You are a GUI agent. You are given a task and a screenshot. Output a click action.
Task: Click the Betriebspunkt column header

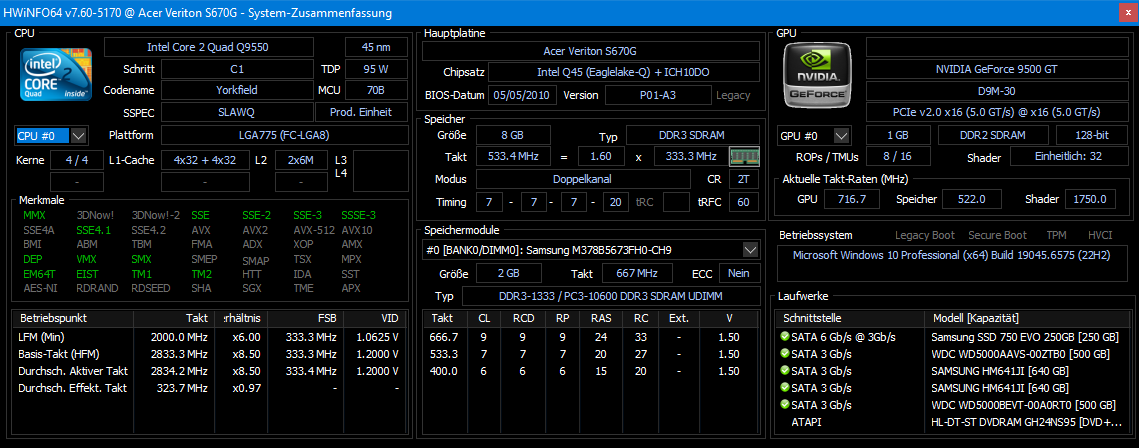[x=72, y=317]
